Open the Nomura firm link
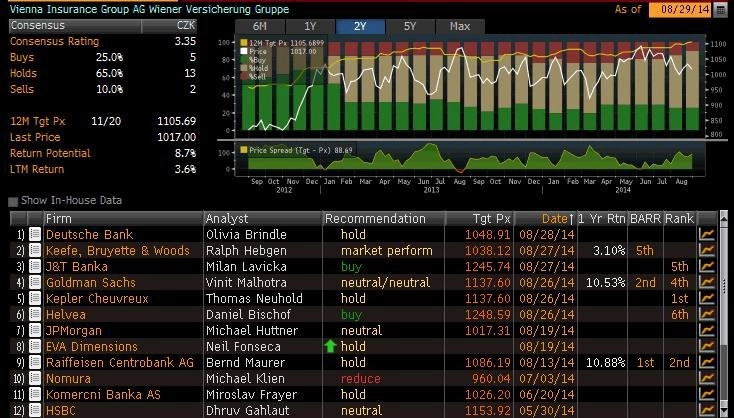This screenshot has height=418, width=734. (x=68, y=378)
